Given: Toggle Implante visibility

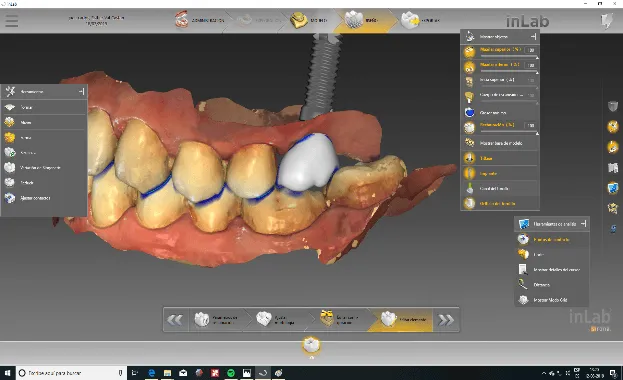Looking at the screenshot, I should click(x=500, y=173).
